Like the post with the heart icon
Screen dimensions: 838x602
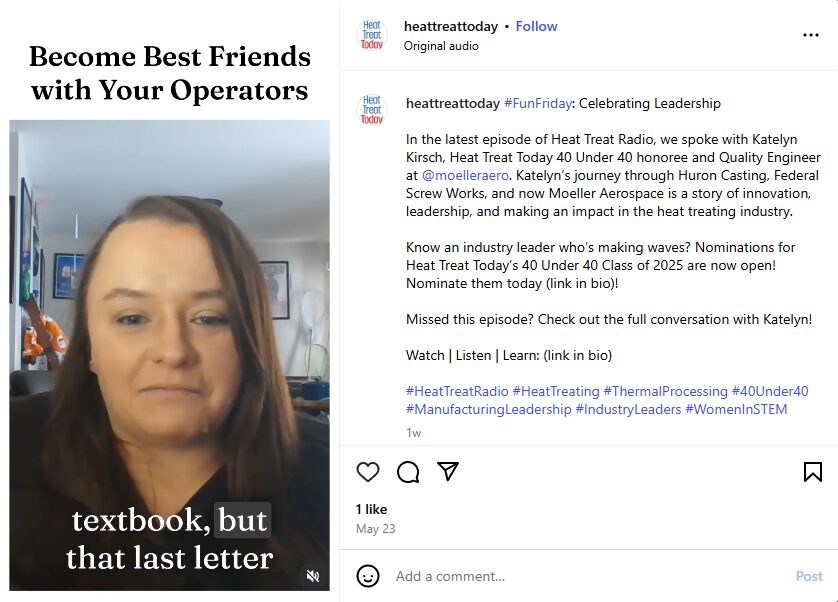coord(368,472)
